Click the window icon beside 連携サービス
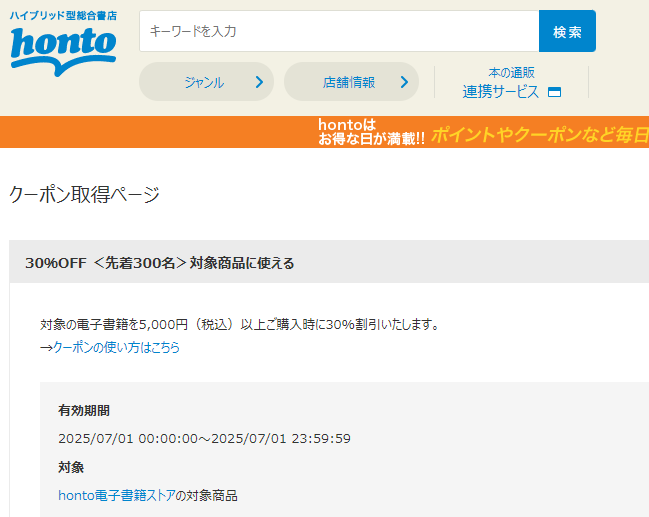 coord(554,92)
